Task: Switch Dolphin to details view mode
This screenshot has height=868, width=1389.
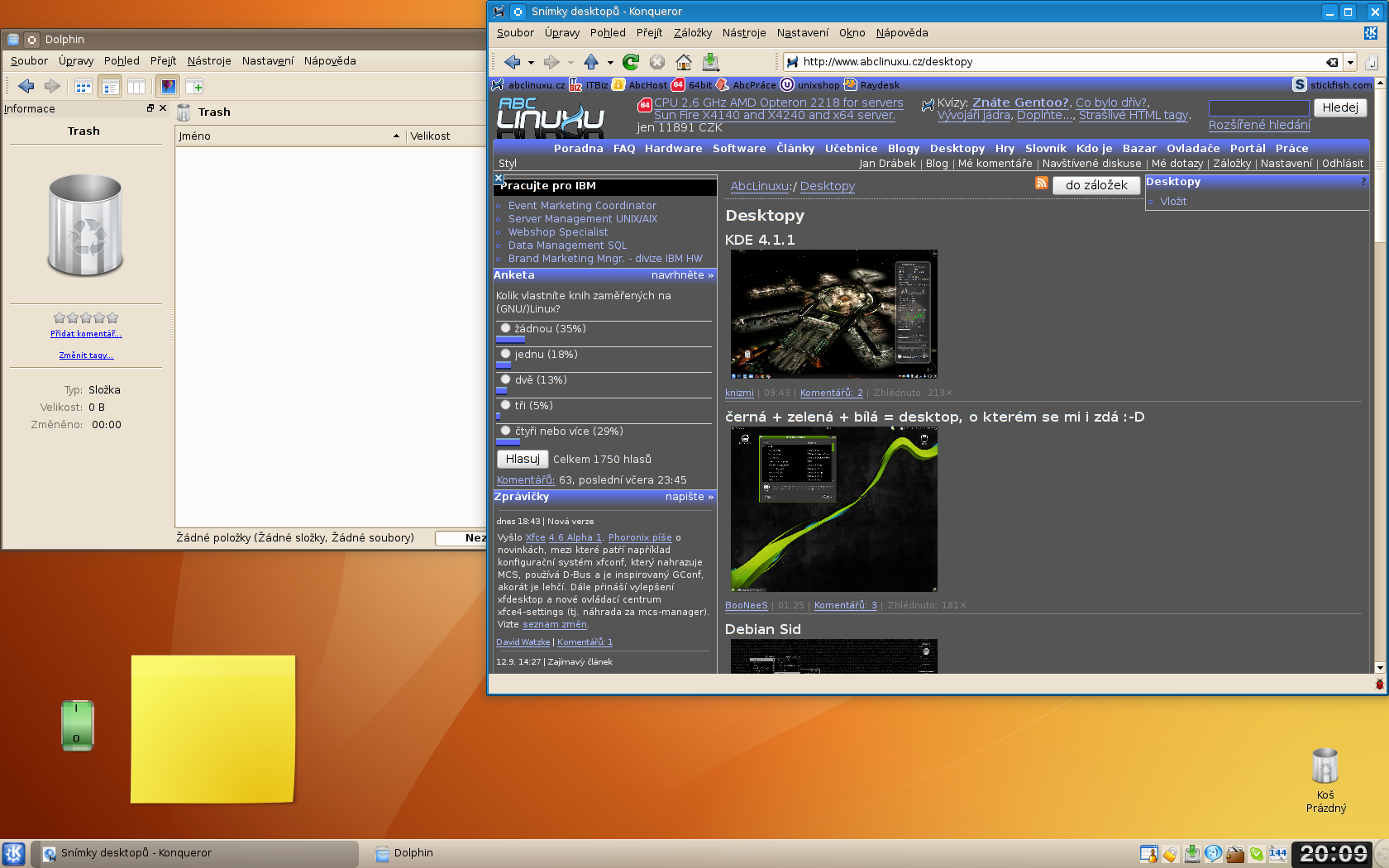Action: coord(110,86)
